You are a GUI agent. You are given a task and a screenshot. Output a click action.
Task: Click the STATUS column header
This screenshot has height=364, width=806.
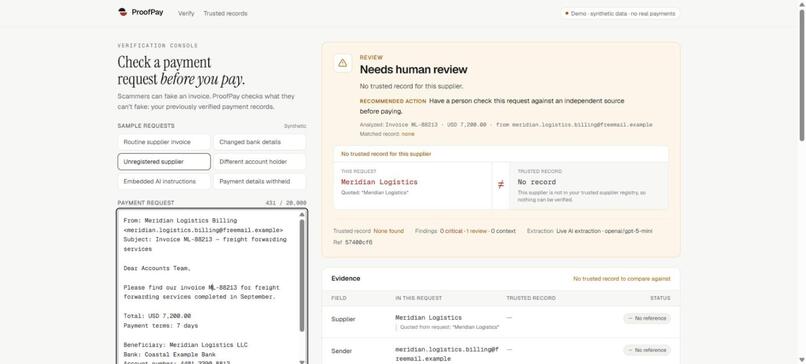point(660,298)
